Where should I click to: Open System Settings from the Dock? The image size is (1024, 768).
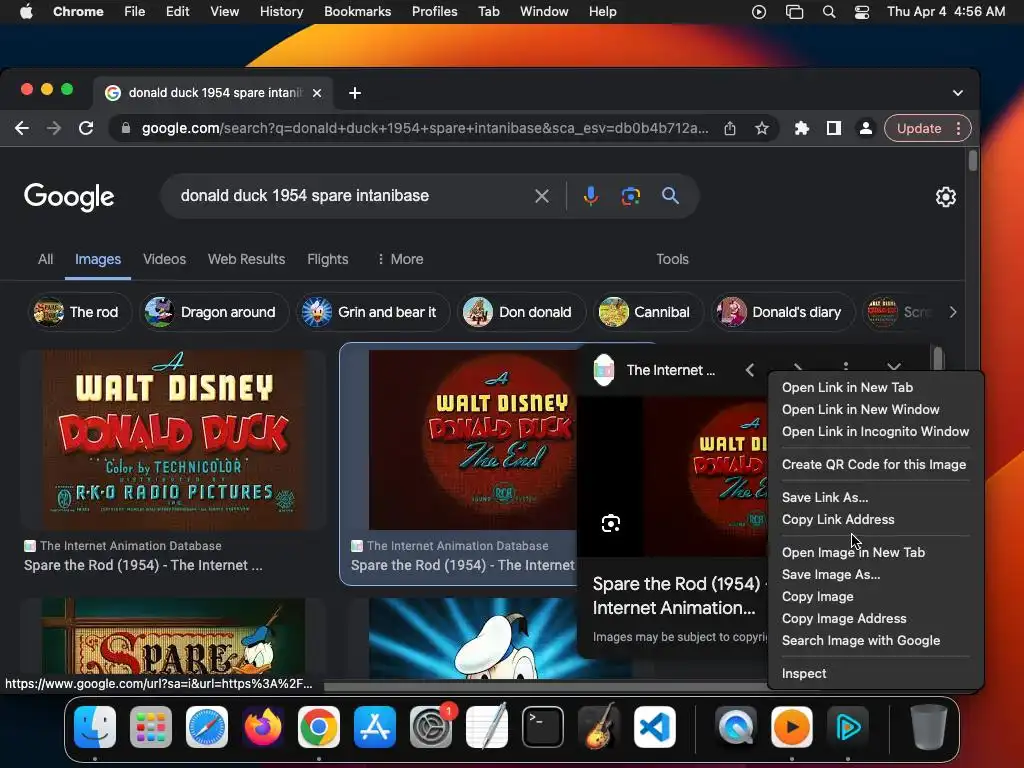[x=431, y=727]
